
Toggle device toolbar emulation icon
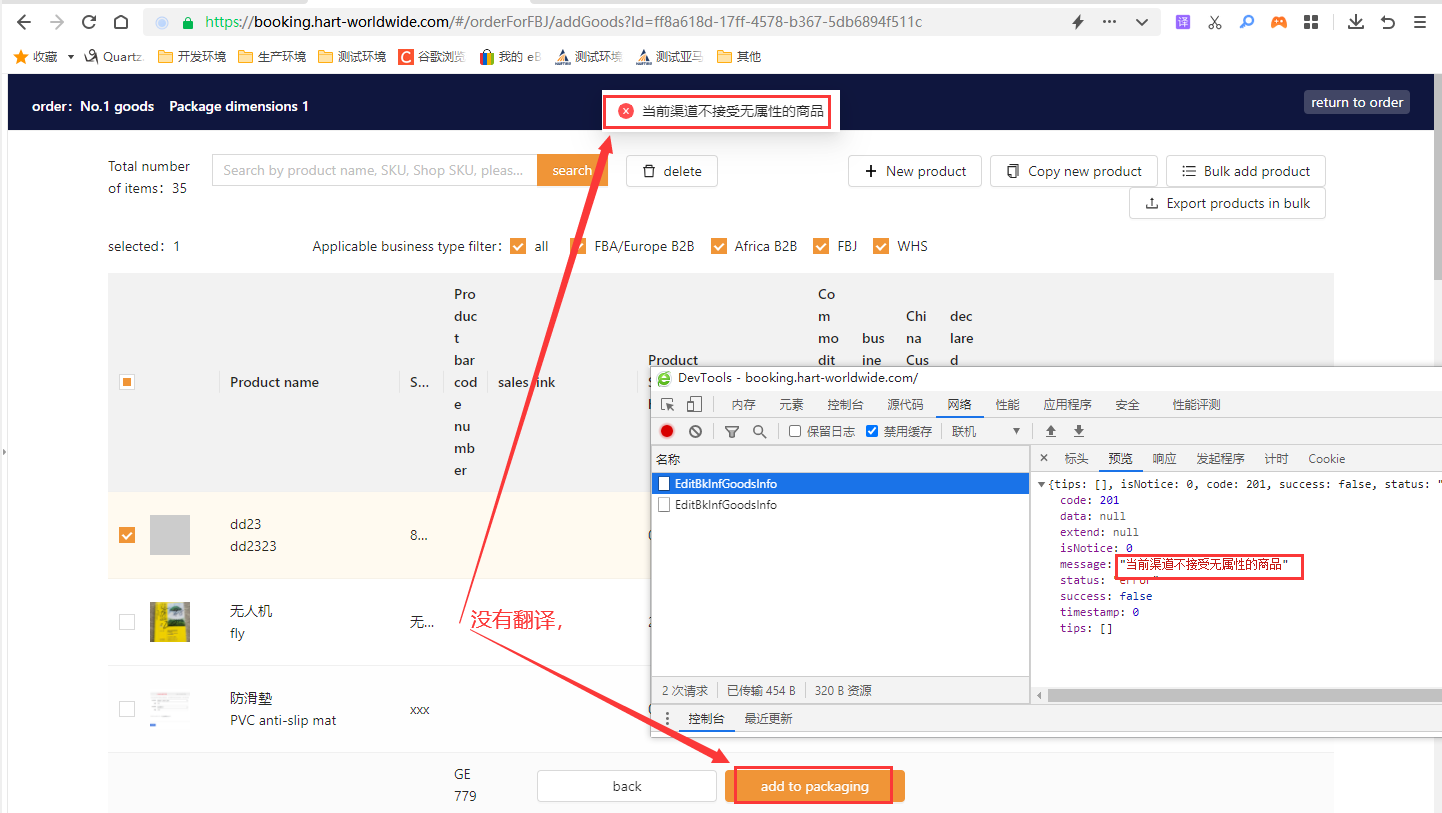coord(694,404)
